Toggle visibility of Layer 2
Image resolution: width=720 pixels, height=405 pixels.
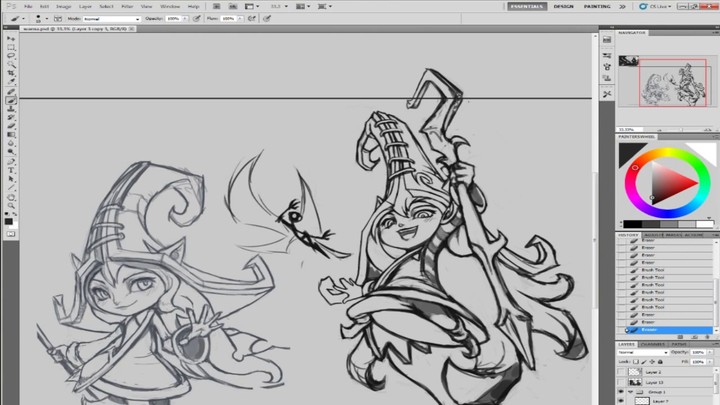point(621,372)
